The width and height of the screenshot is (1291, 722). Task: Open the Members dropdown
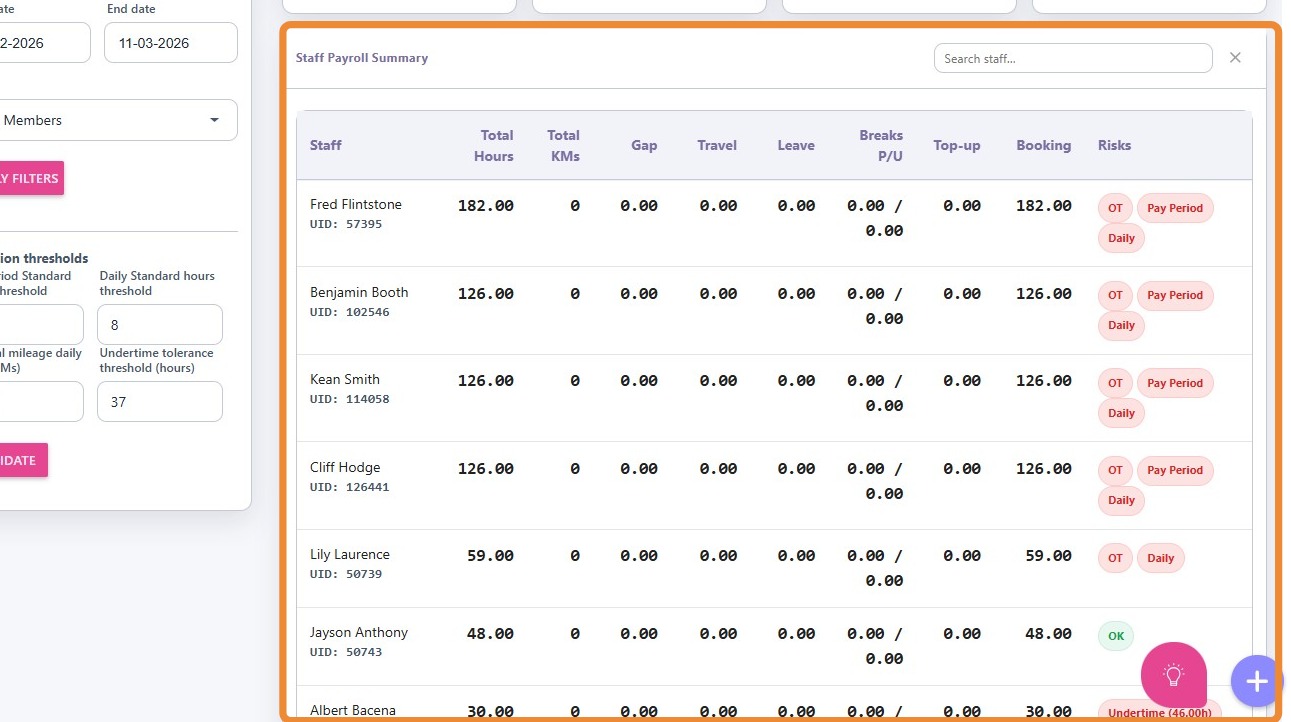(118, 120)
